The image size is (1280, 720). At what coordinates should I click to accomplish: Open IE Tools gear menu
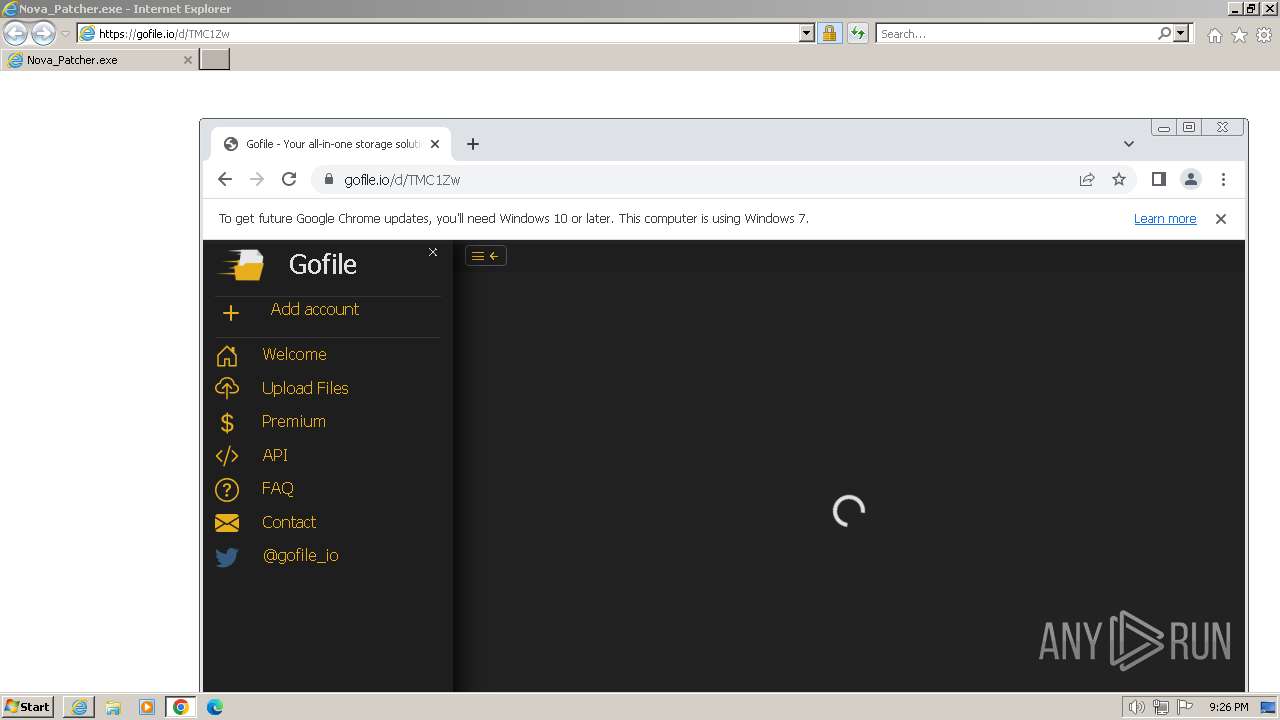point(1264,35)
